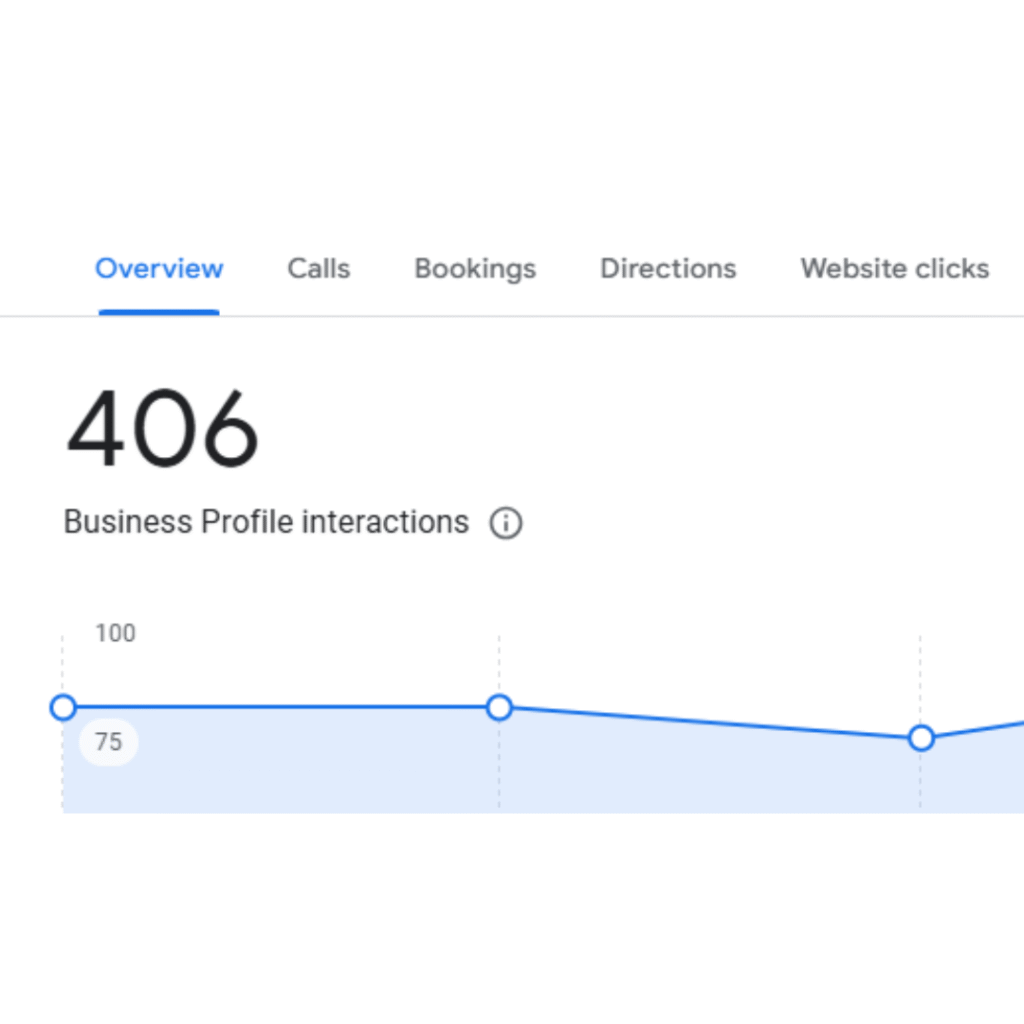Open the Bookings tab

pyautogui.click(x=475, y=269)
